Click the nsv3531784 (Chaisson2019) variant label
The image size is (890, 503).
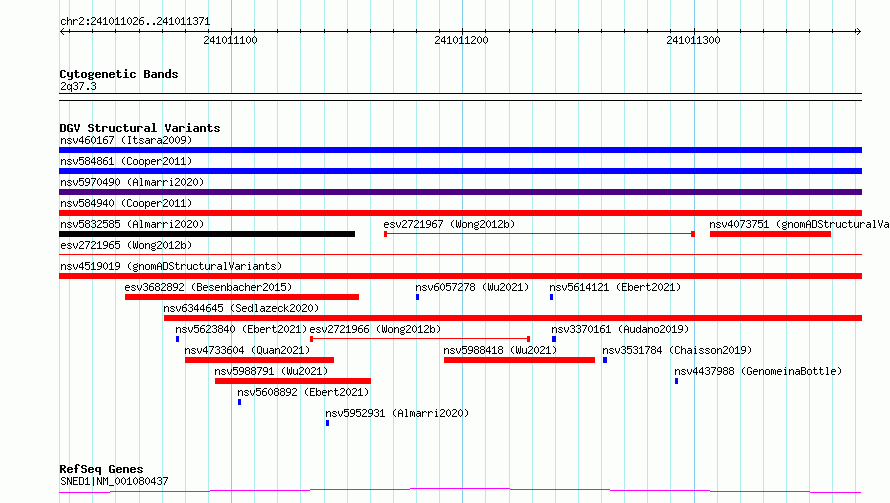pos(677,350)
